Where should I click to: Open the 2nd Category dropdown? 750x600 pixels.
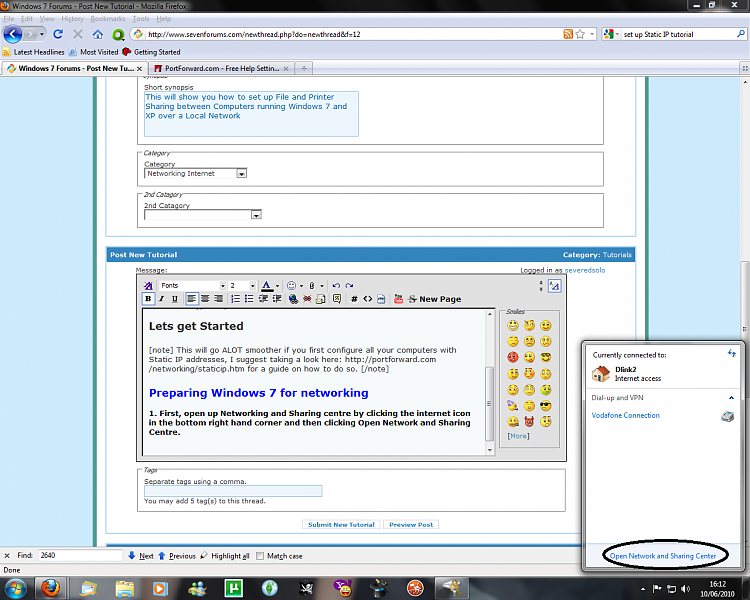(x=203, y=215)
